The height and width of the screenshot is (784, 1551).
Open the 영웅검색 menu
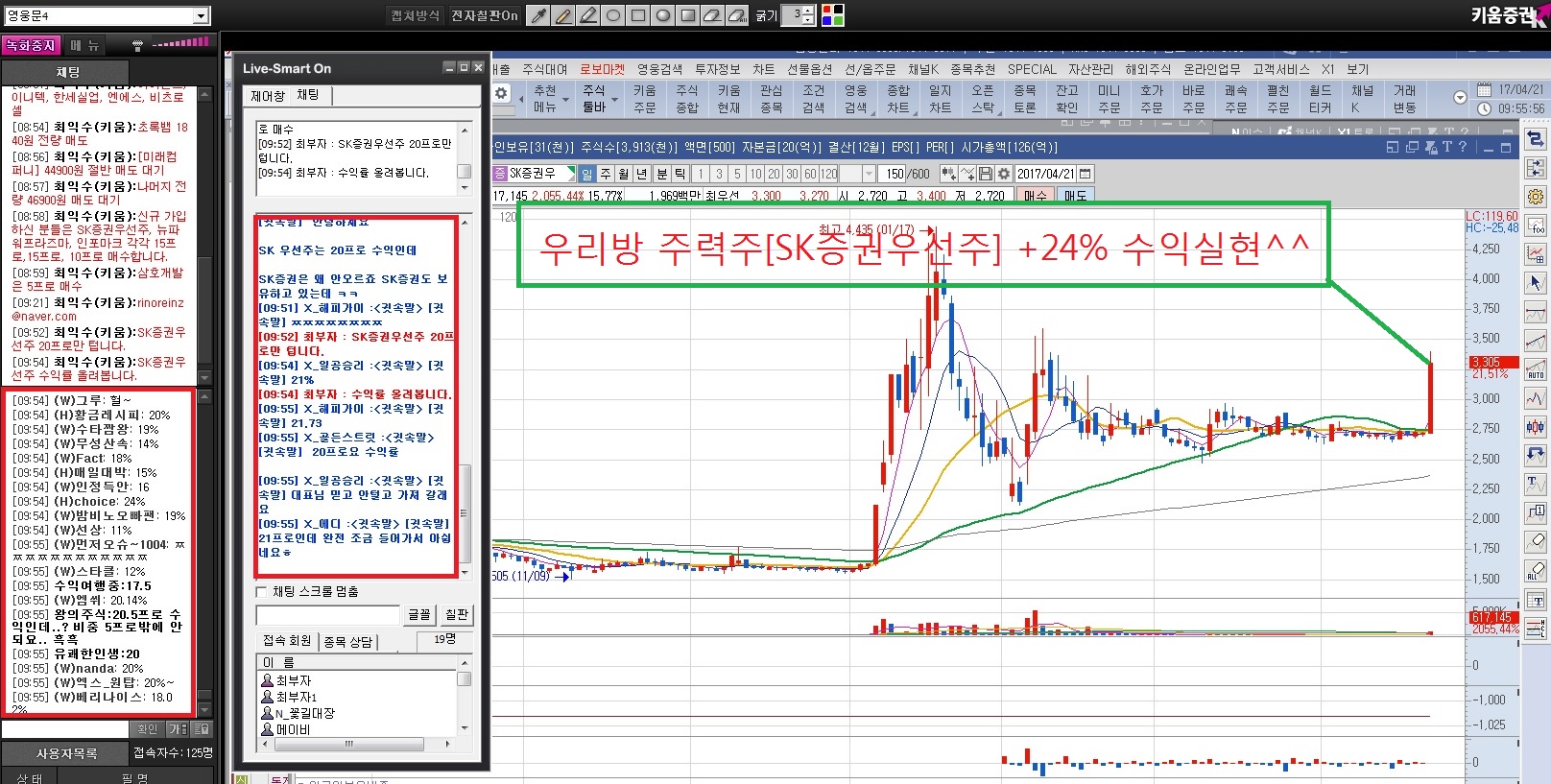[660, 69]
